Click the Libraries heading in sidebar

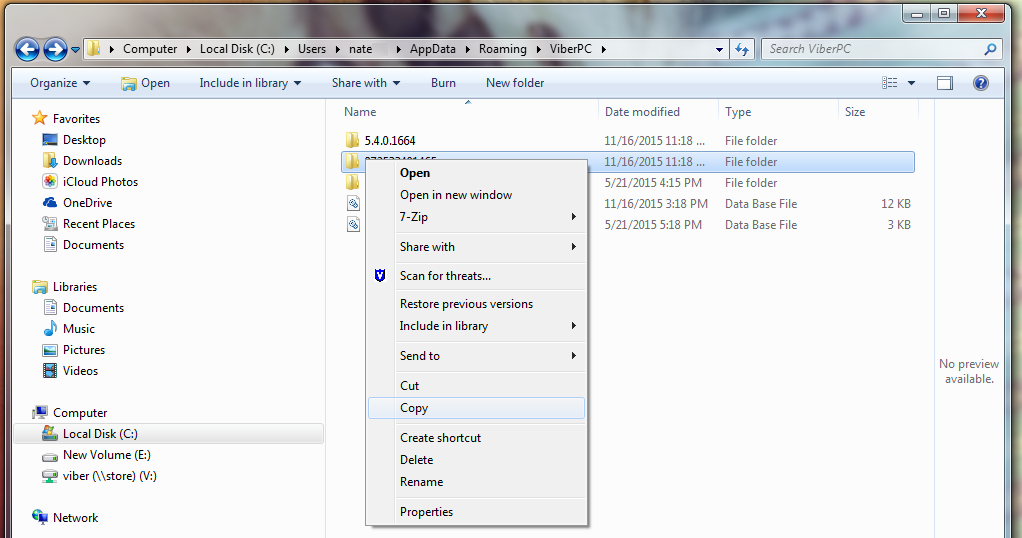point(74,287)
